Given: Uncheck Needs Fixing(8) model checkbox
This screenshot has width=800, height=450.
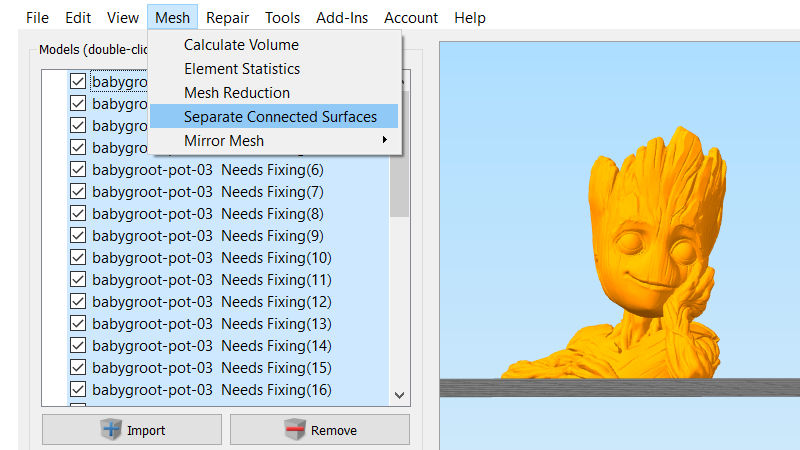Looking at the screenshot, I should 78,213.
